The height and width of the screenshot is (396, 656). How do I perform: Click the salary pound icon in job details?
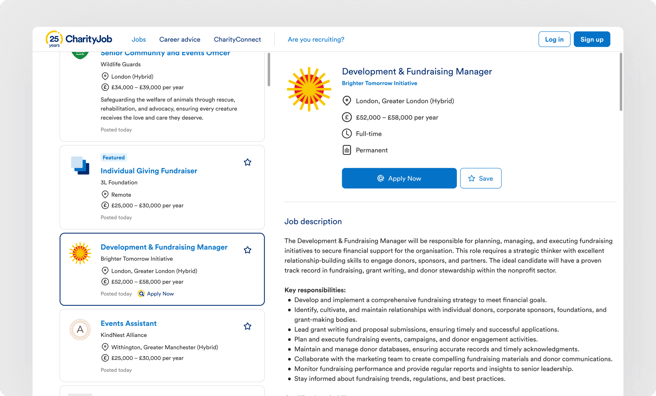click(346, 118)
